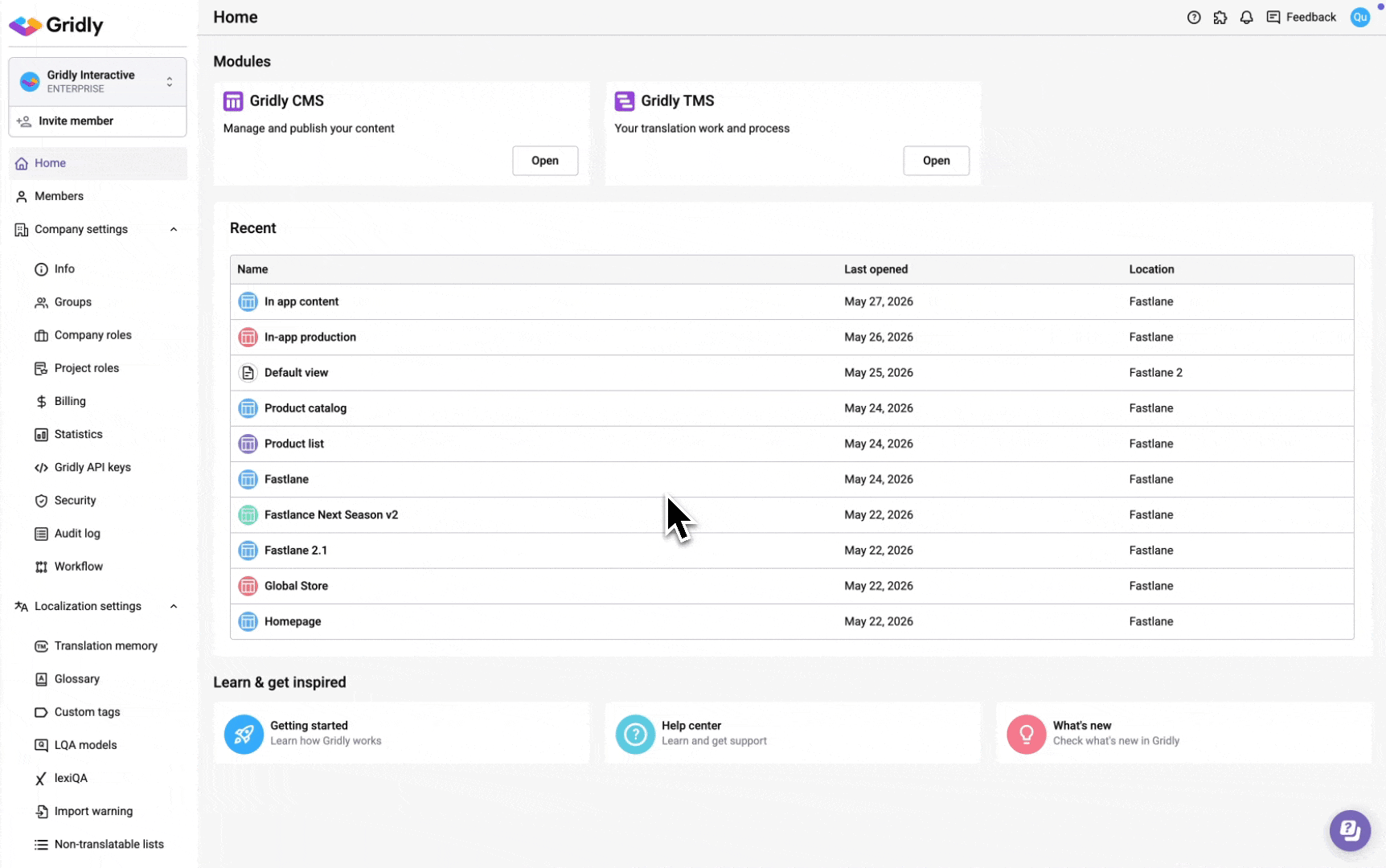
Task: Click the Fastlane row grid icon
Action: tap(248, 480)
